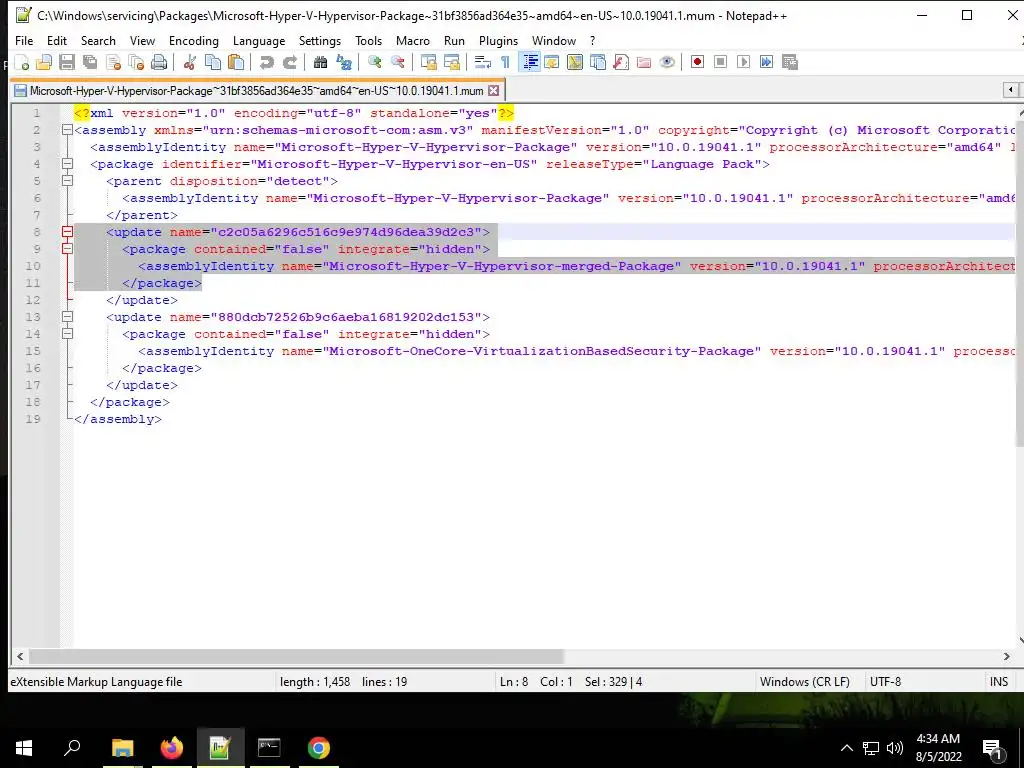Collapse the update fold on line 13

coord(67,317)
